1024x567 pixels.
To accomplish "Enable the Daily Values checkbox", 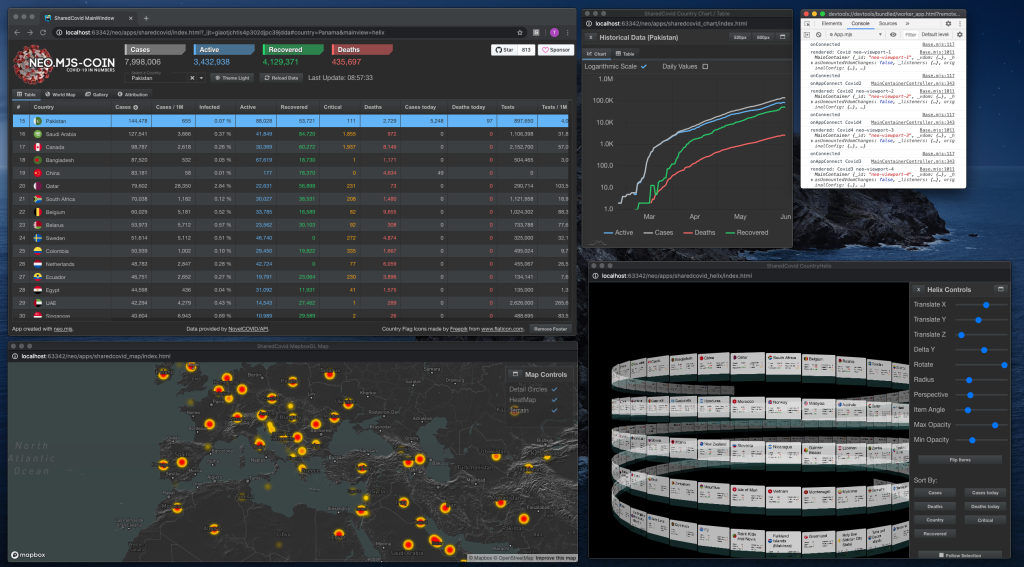I will tap(705, 66).
